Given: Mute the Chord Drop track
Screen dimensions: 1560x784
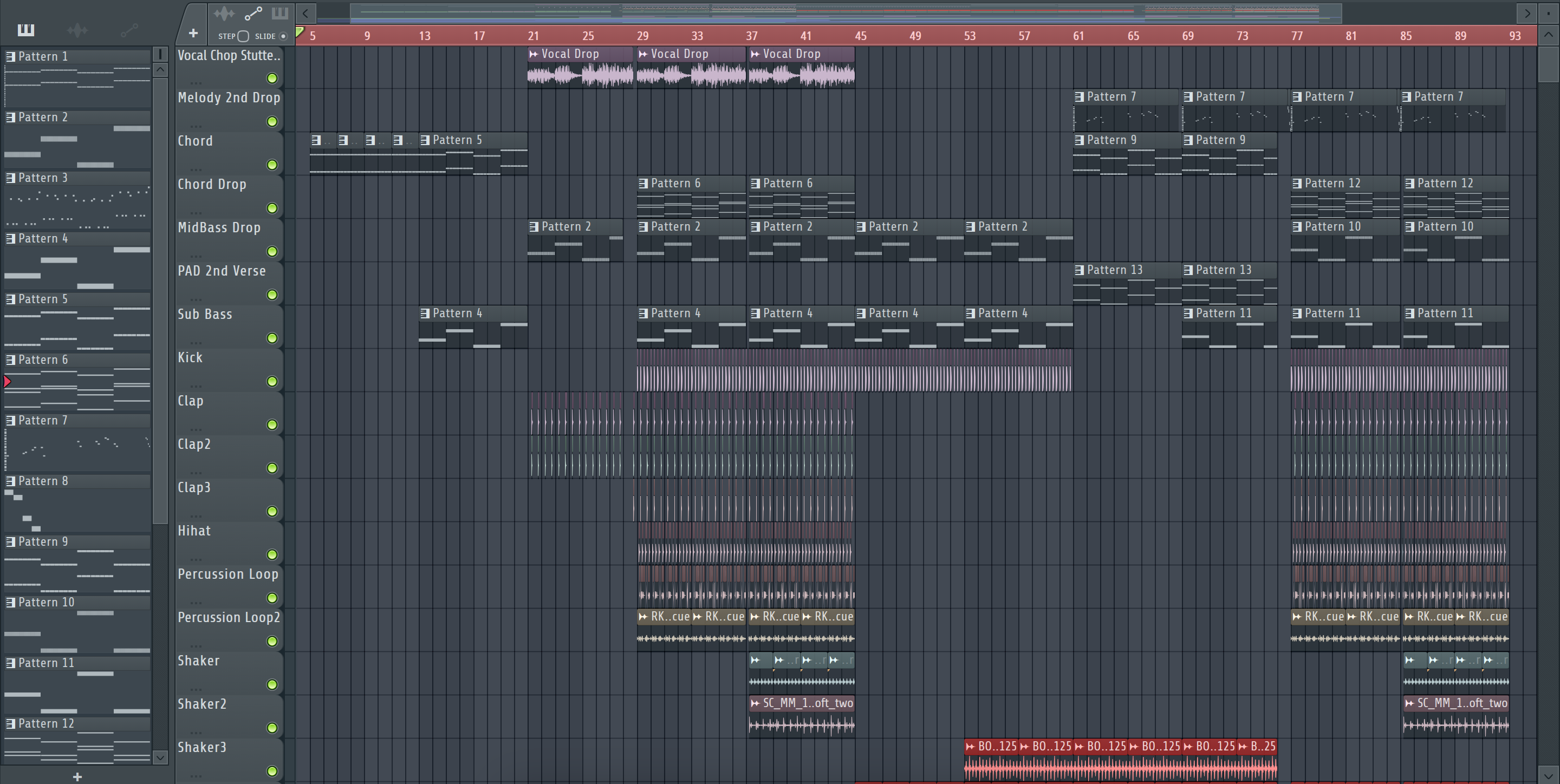Looking at the screenshot, I should tap(272, 208).
